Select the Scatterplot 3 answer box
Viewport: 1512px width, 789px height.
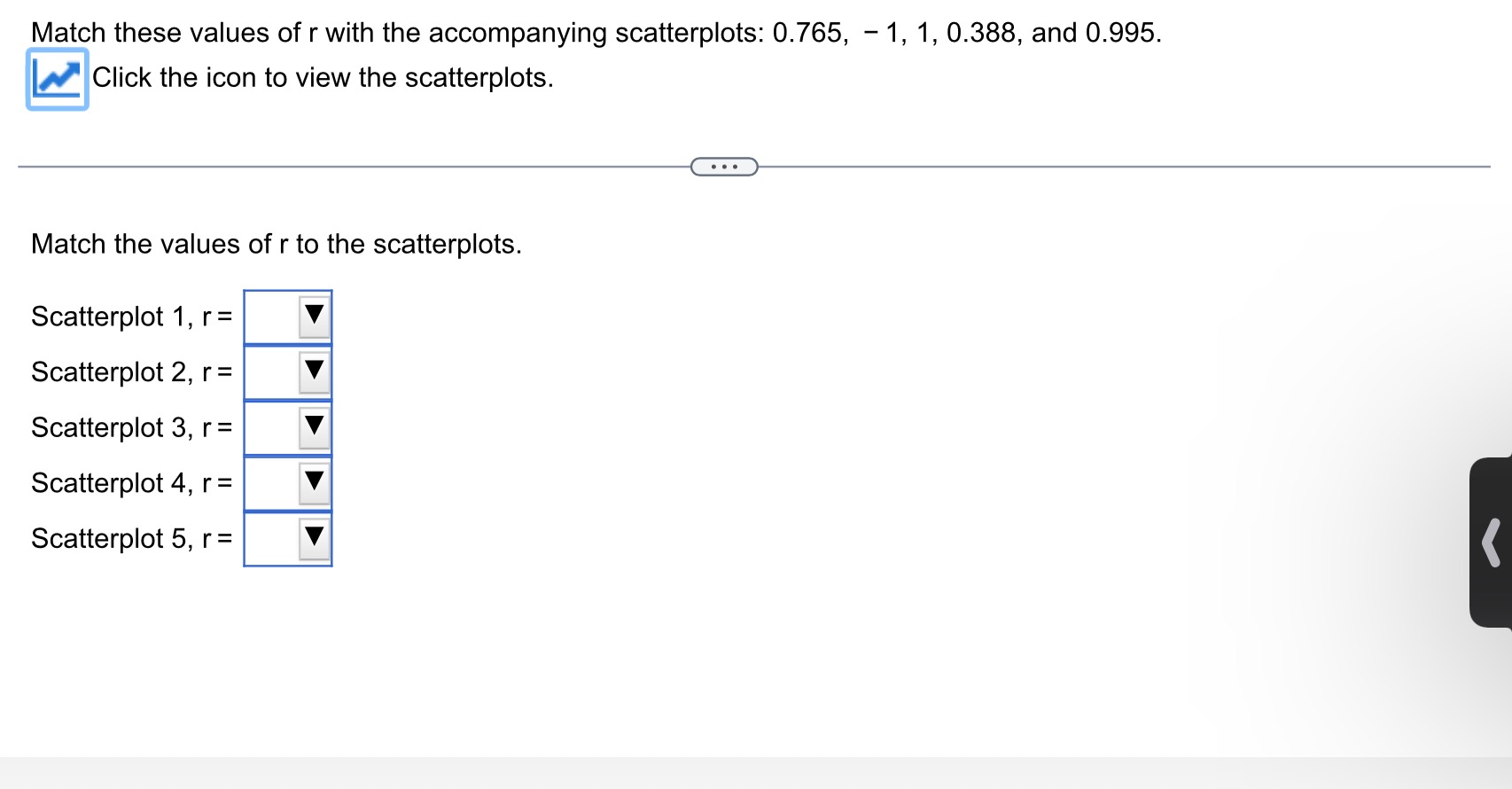tap(275, 428)
